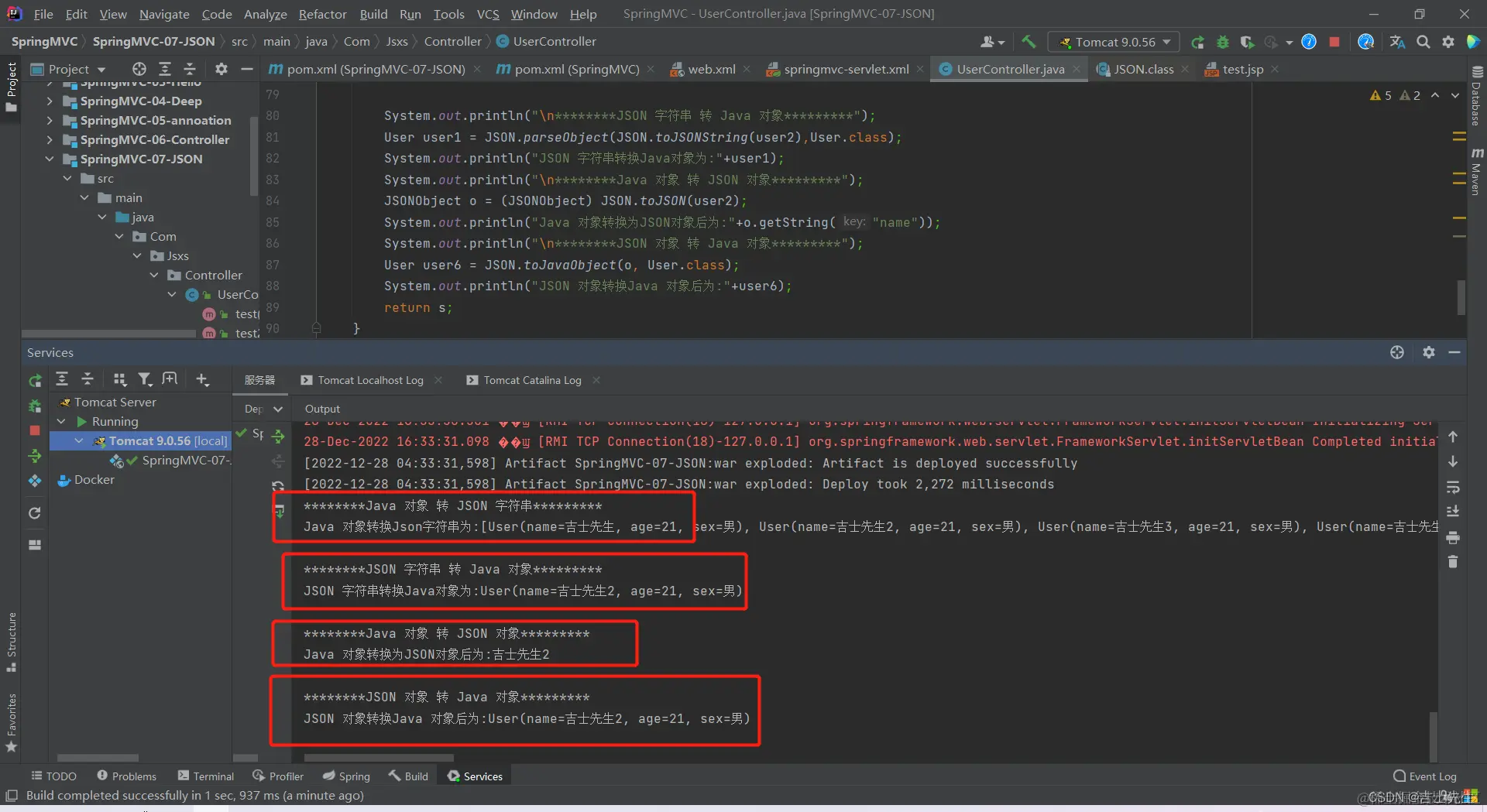
Task: Start debugging with the bug icon
Action: click(x=1222, y=42)
